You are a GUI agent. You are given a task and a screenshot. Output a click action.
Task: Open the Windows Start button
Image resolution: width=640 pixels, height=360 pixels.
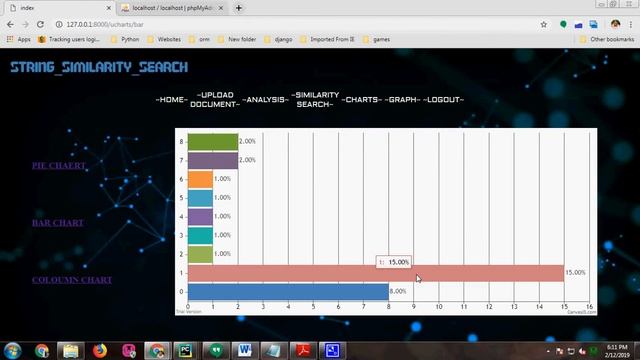tap(12, 351)
